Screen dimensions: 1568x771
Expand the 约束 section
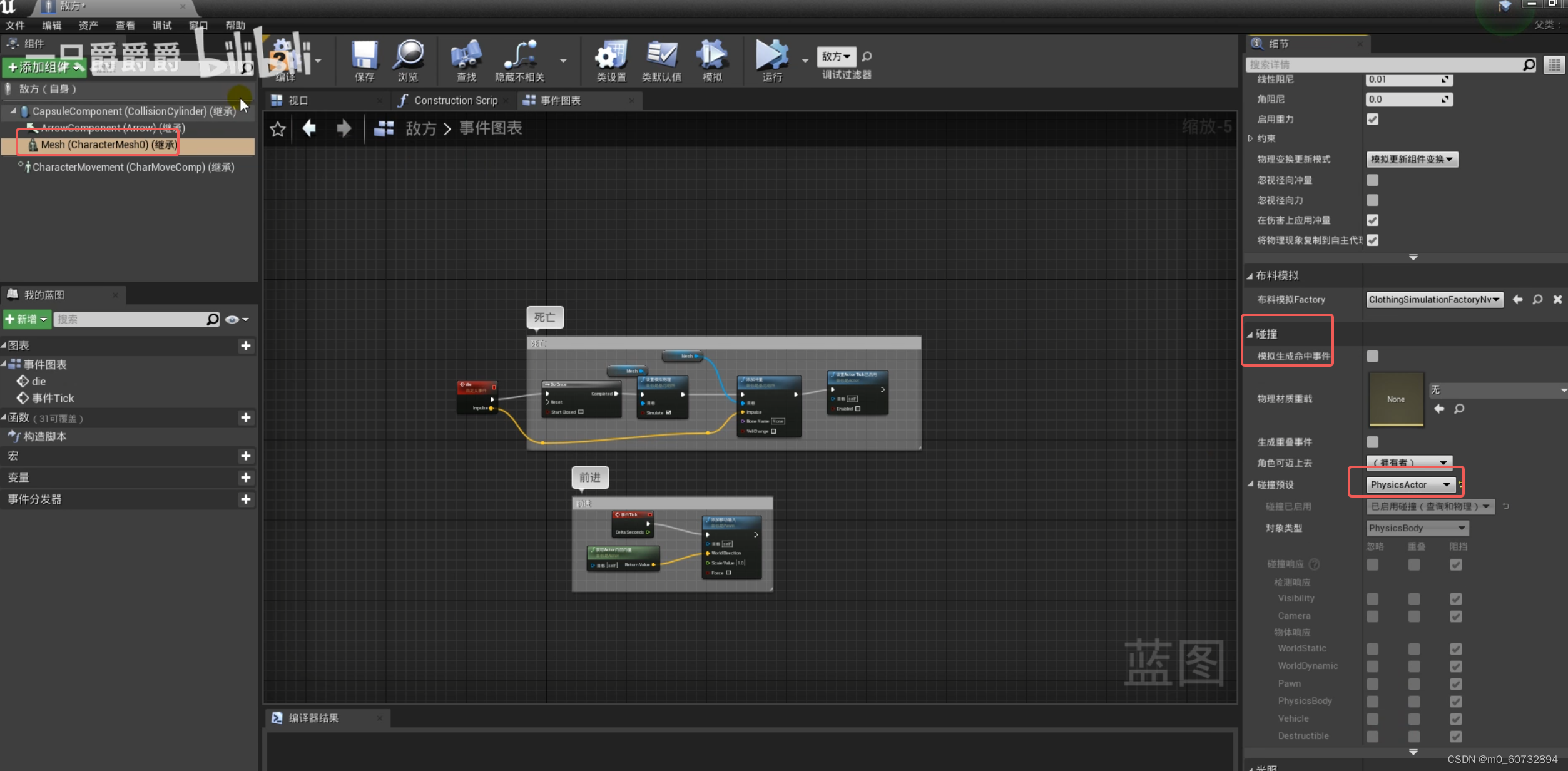pyautogui.click(x=1250, y=138)
